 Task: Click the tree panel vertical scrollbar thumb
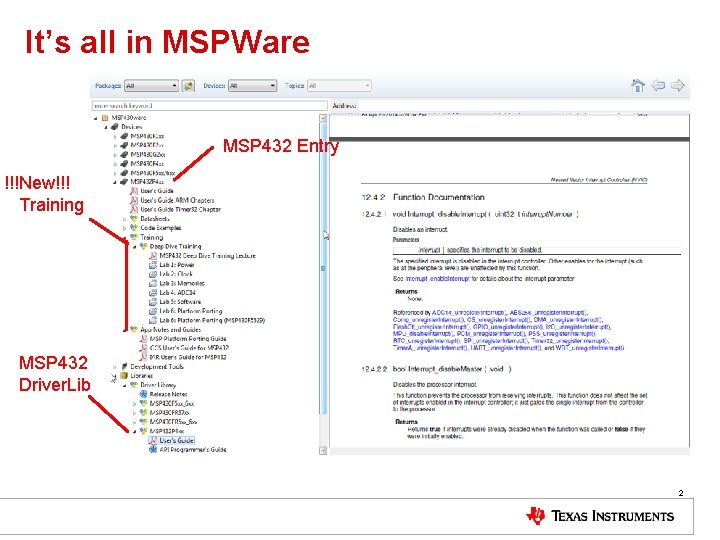323,268
